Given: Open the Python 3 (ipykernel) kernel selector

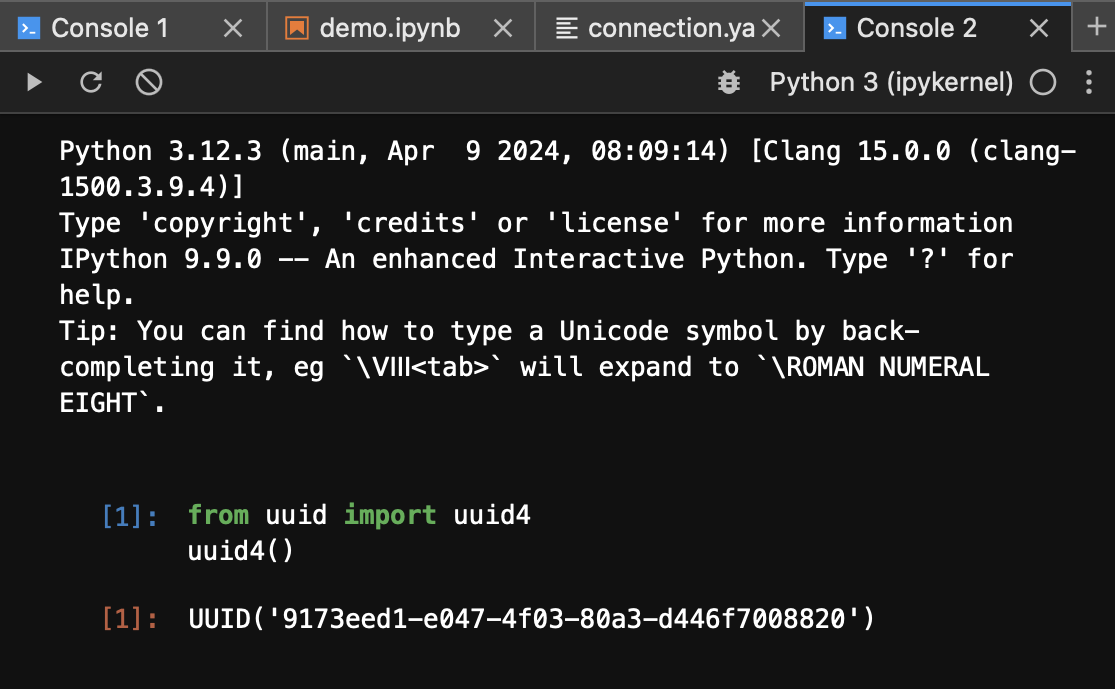Looking at the screenshot, I should click(x=891, y=82).
